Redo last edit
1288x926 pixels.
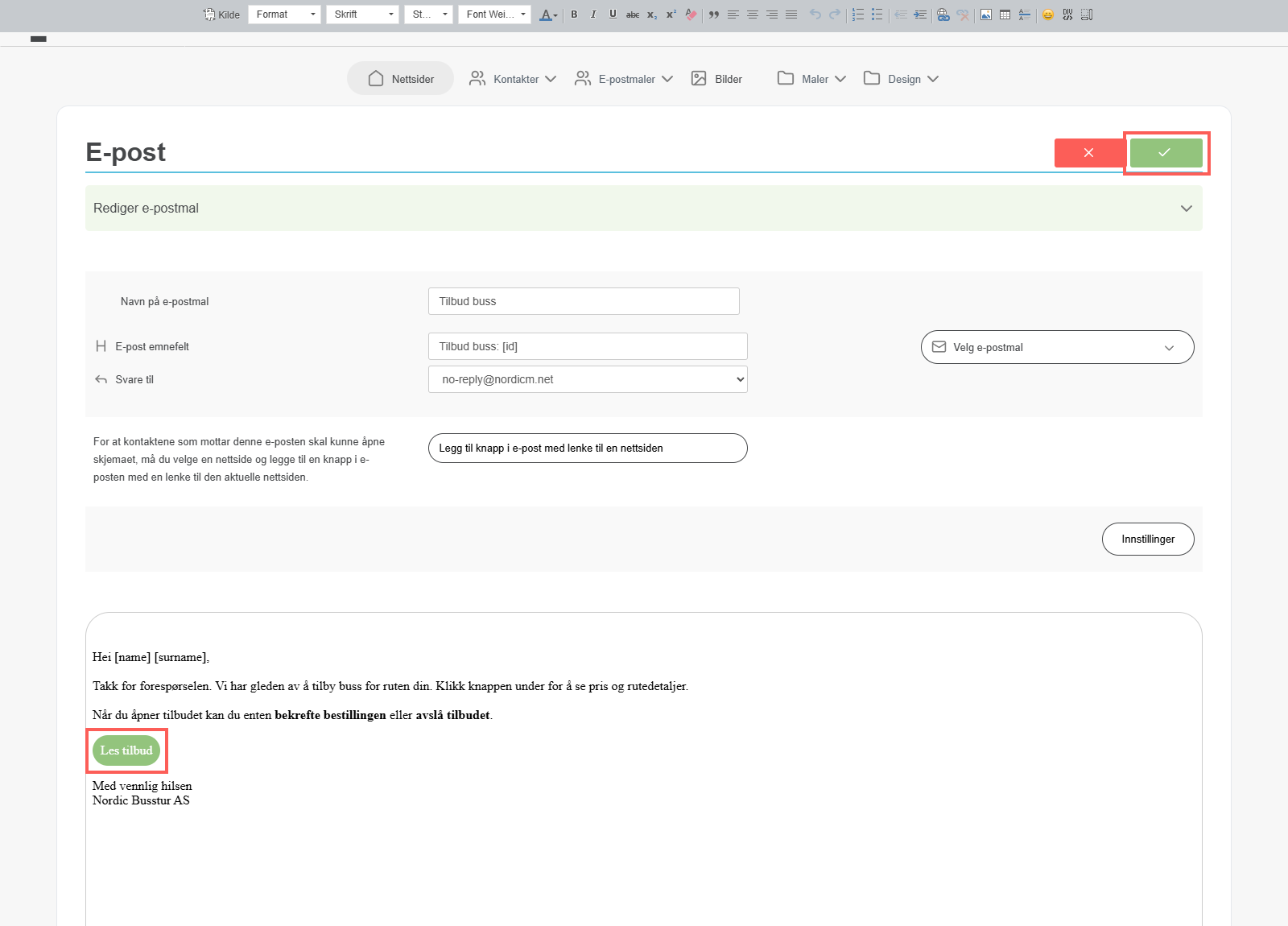[835, 14]
